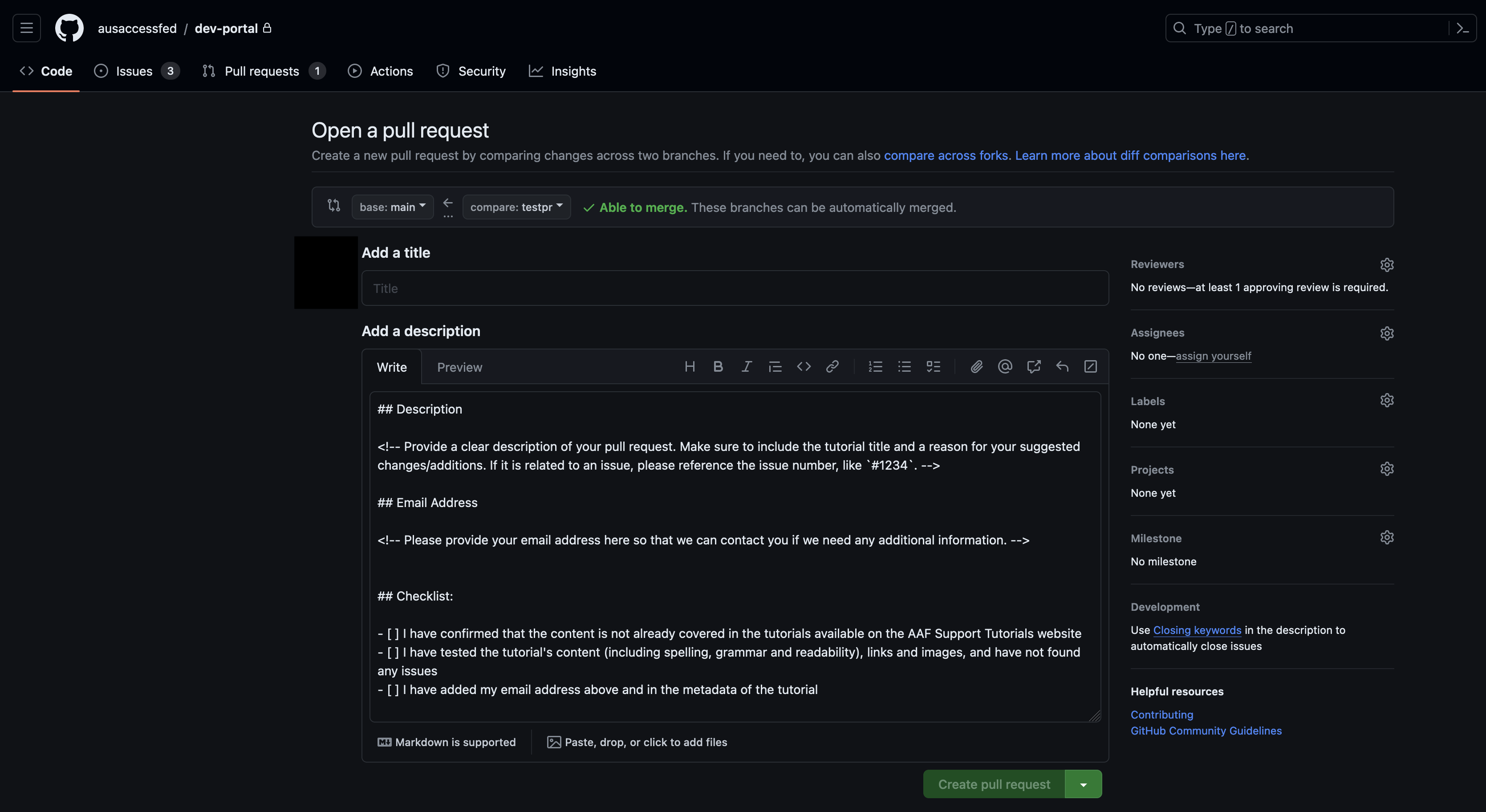Open Labels settings gear
This screenshot has width=1486, height=812.
(x=1387, y=400)
